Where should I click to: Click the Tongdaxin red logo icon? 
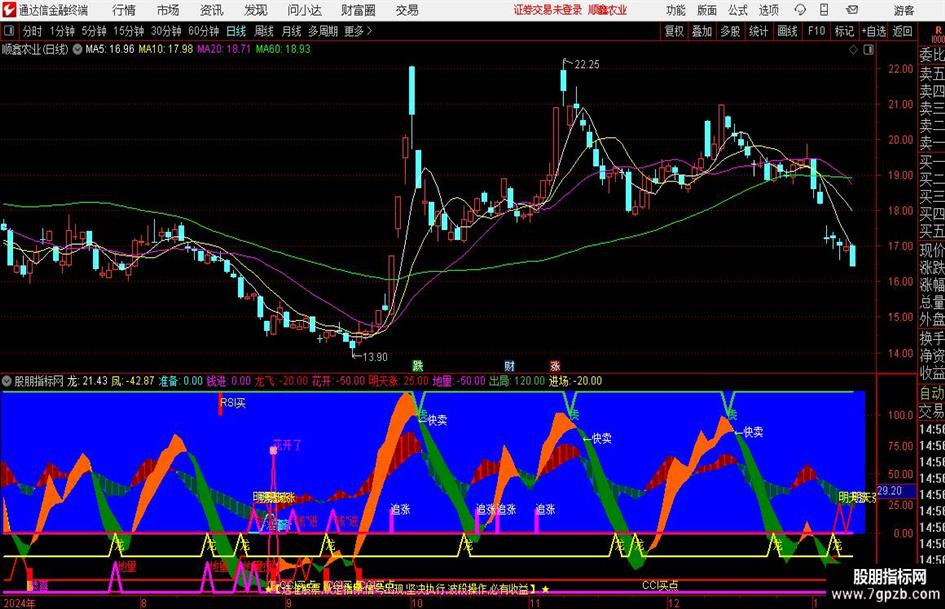point(9,10)
